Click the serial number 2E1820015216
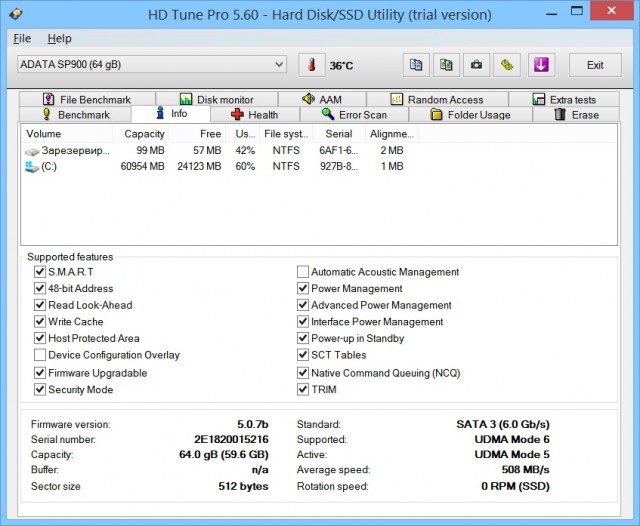Viewport: 640px width, 526px height. (x=231, y=439)
